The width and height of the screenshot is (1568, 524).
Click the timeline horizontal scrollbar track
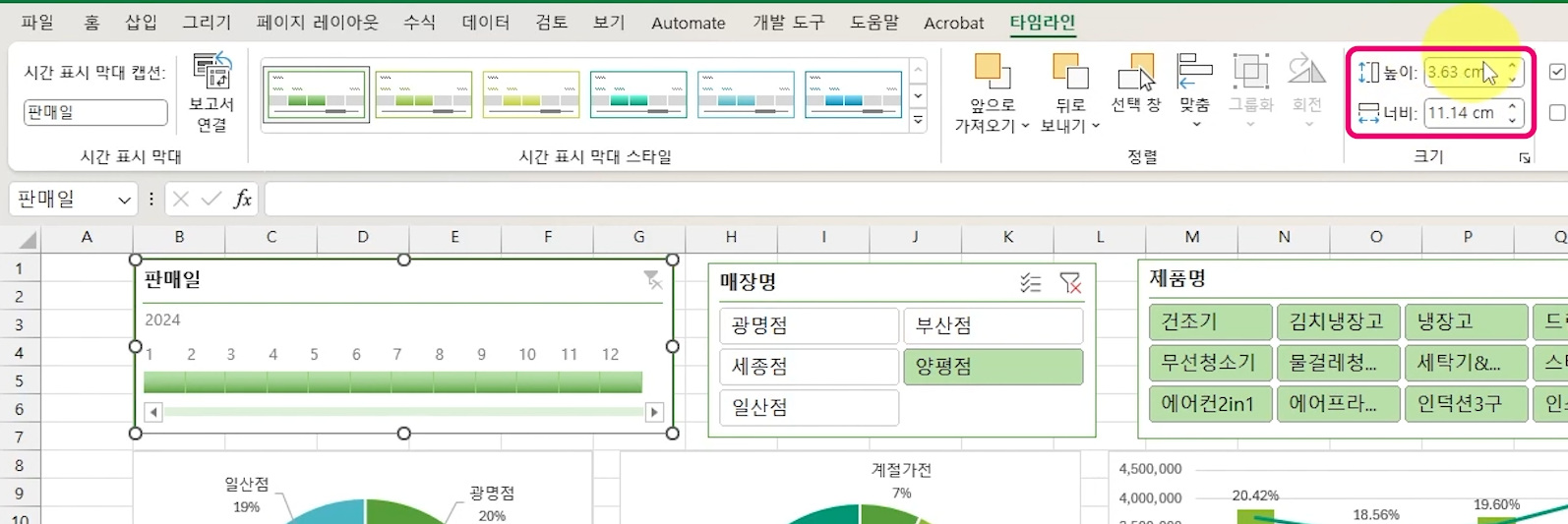click(403, 412)
